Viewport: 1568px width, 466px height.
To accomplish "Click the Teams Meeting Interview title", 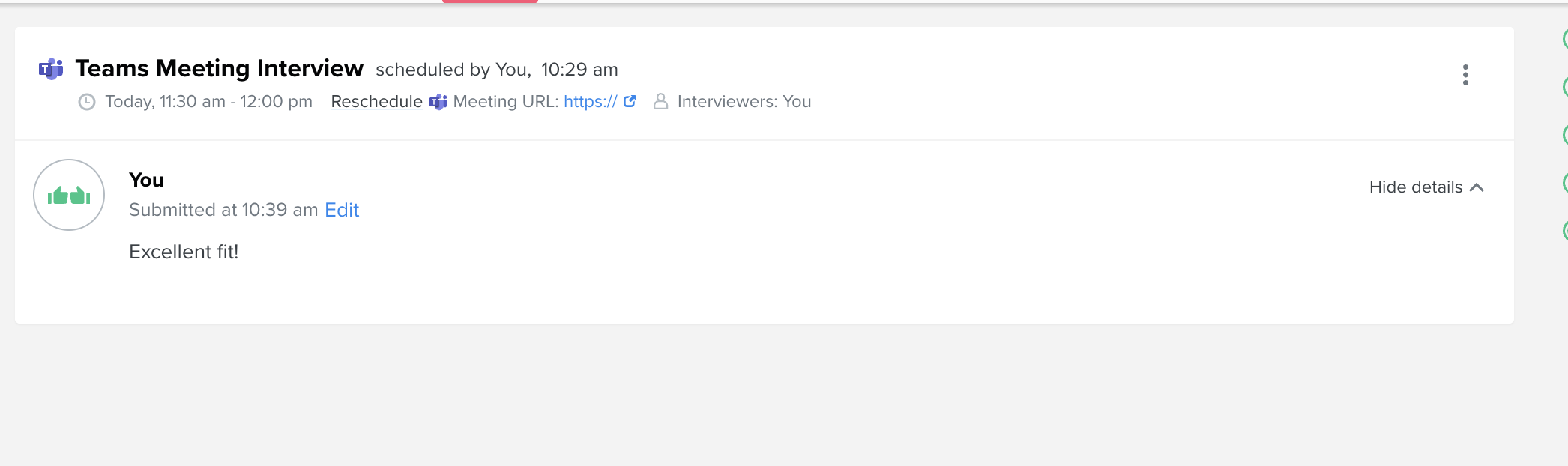I will (220, 68).
